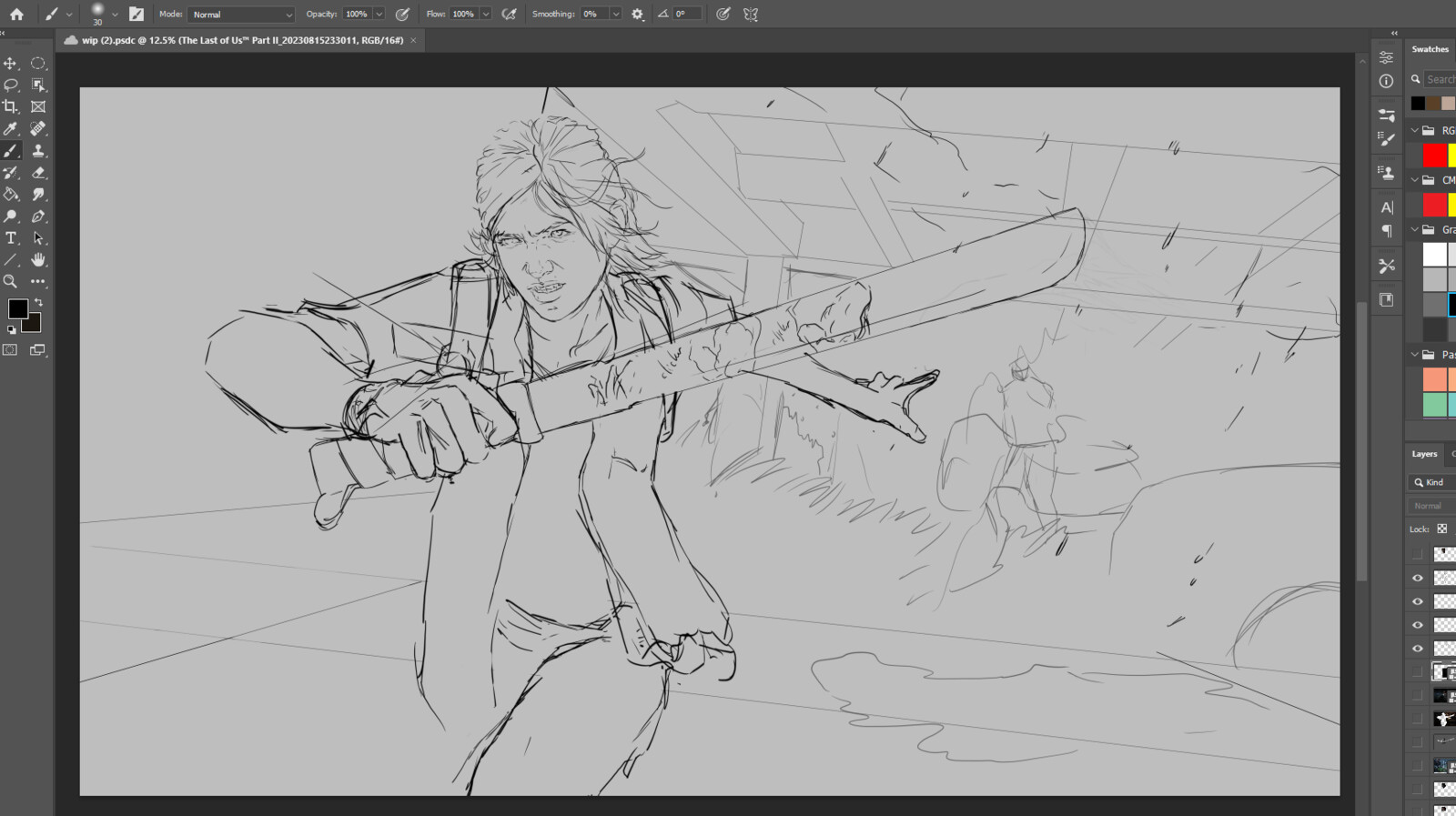The height and width of the screenshot is (816, 1456).
Task: Select the Clone Stamp tool
Action: click(38, 151)
